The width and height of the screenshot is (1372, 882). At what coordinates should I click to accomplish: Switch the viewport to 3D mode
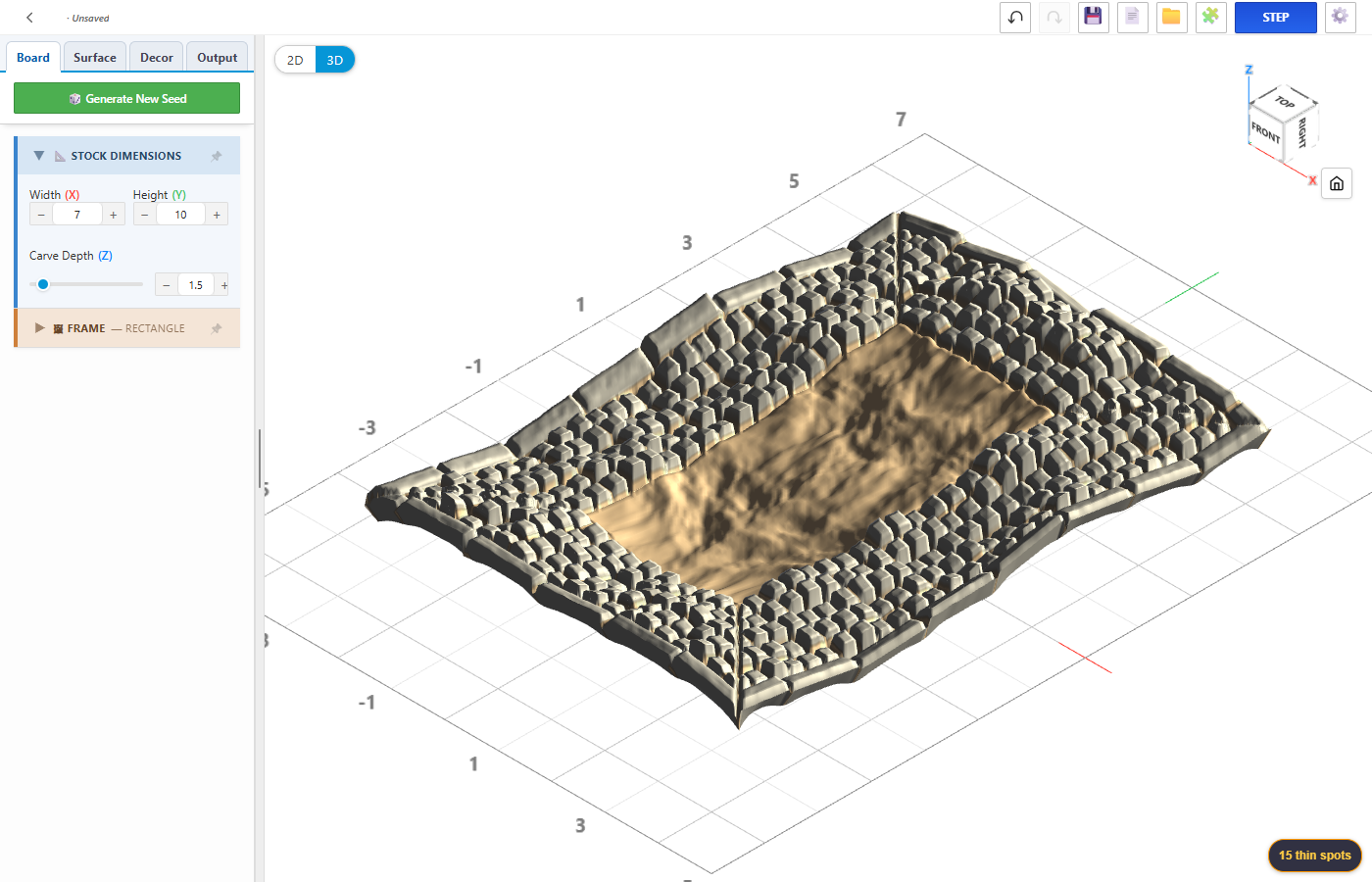335,60
